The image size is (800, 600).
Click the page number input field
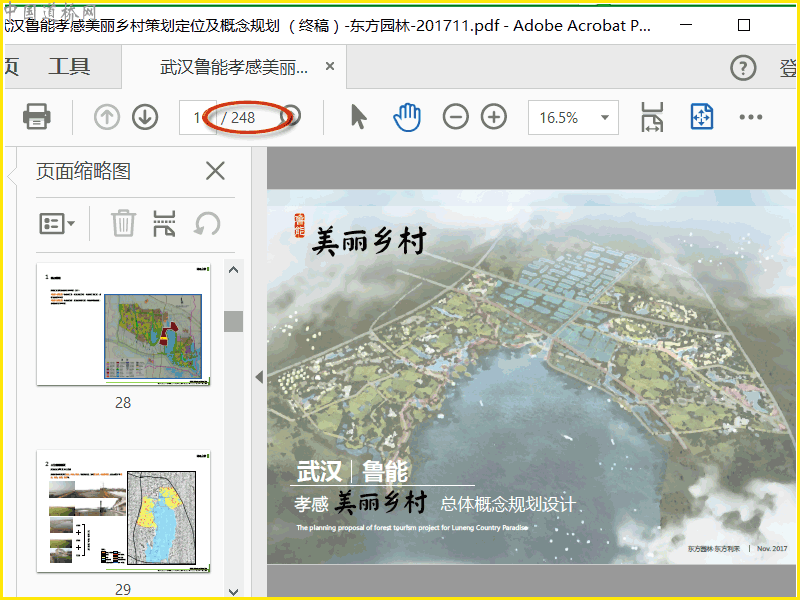point(198,117)
